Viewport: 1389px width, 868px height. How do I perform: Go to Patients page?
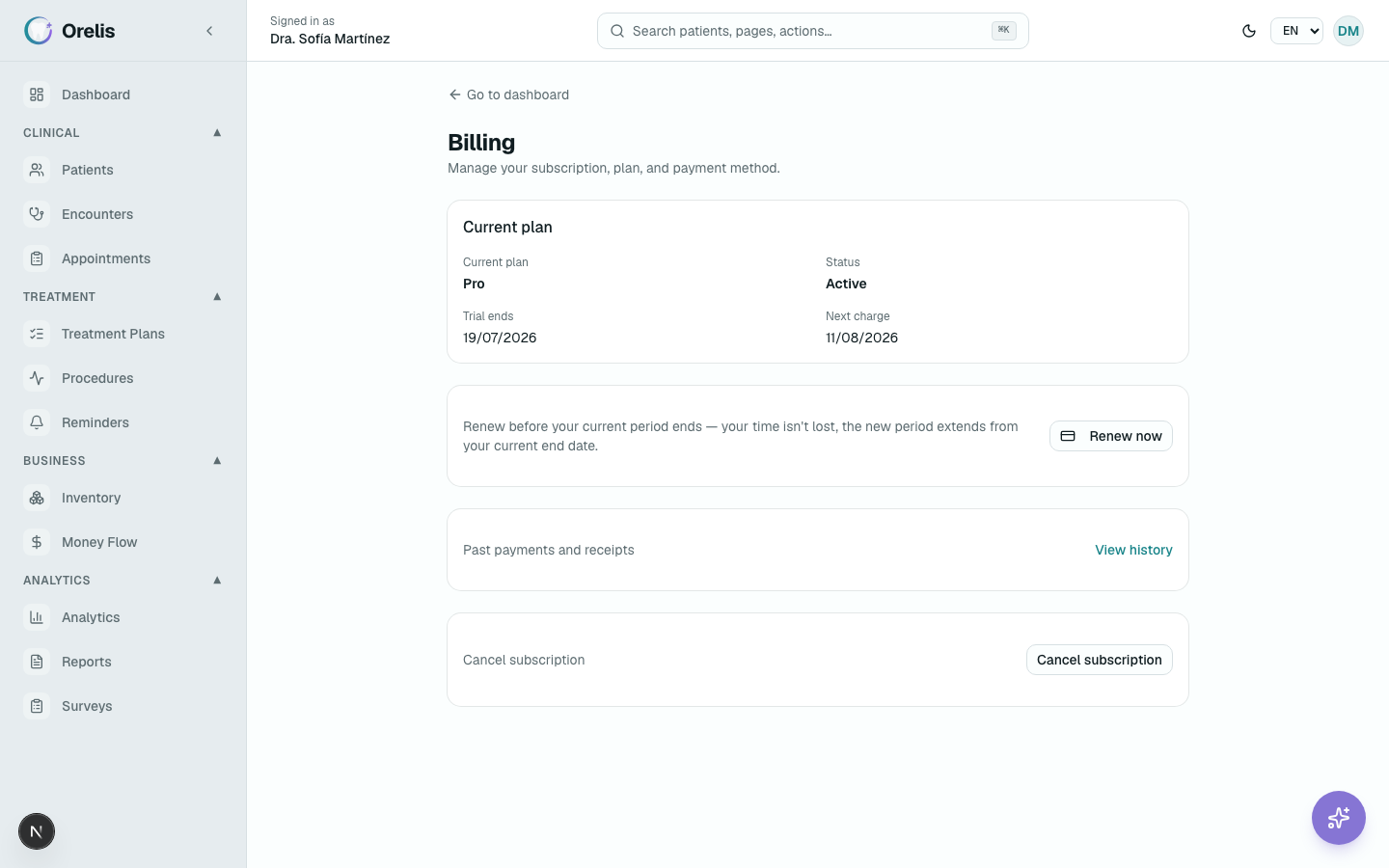[123, 170]
